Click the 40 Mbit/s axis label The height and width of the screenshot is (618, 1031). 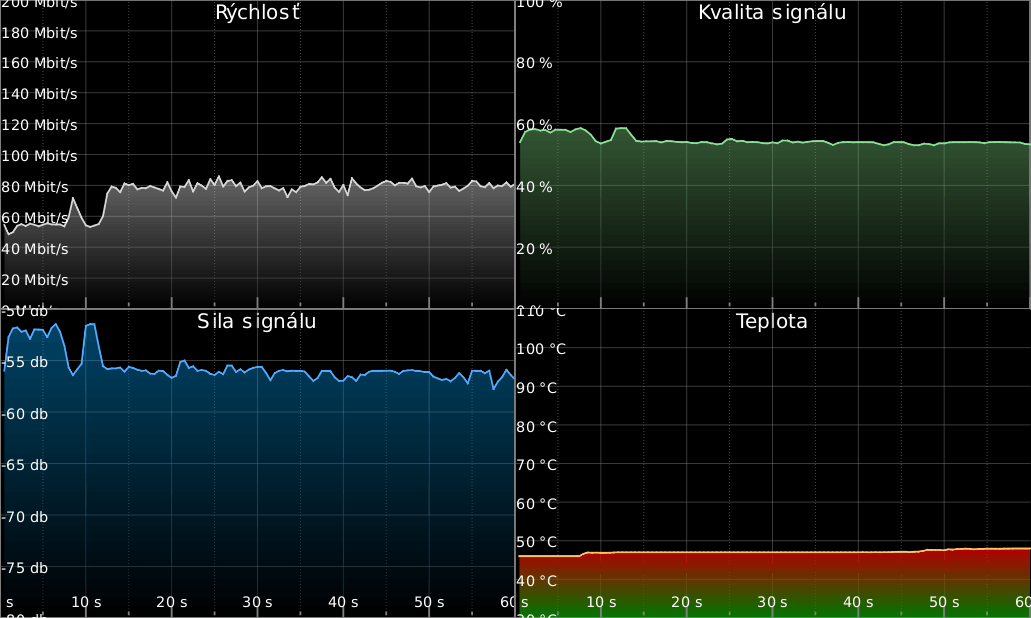point(35,249)
